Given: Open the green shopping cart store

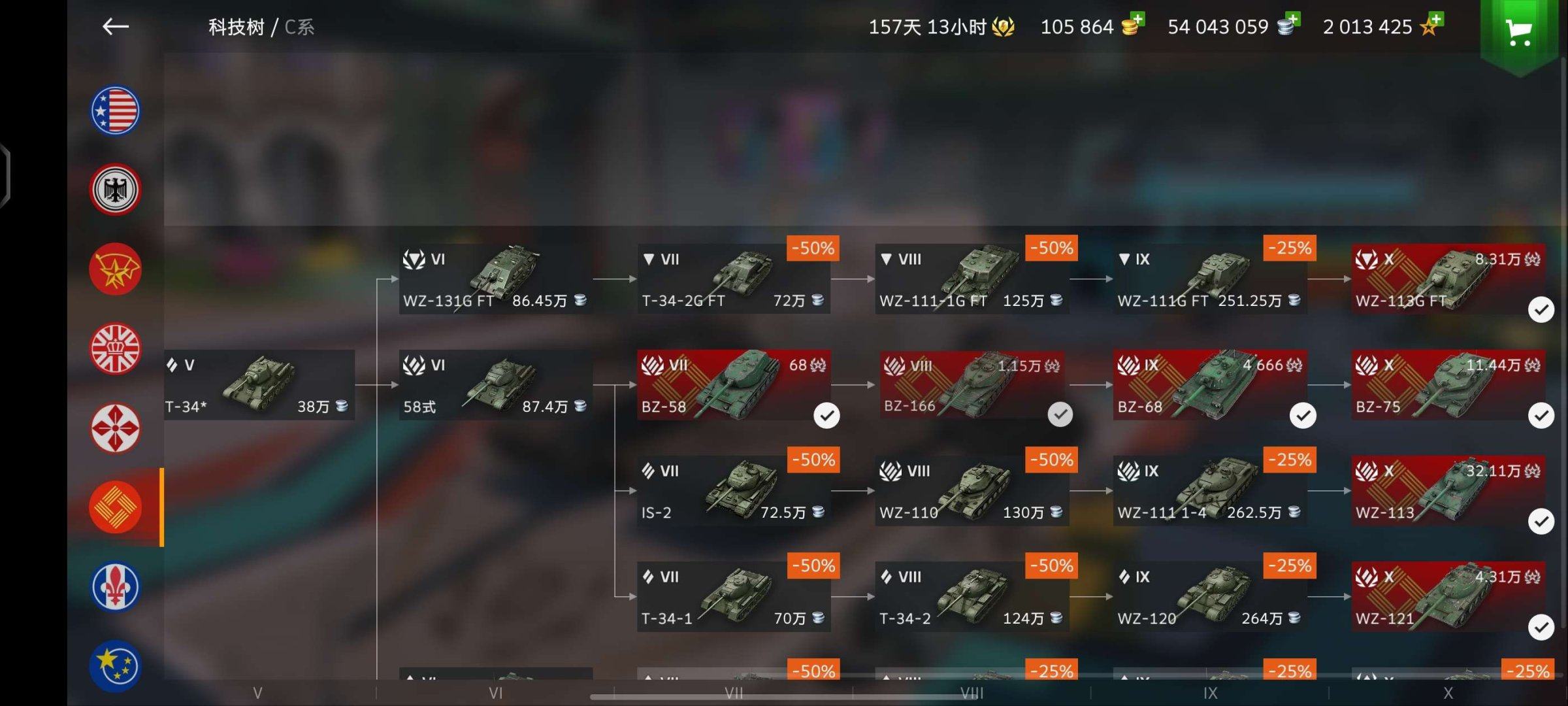Looking at the screenshot, I should pos(1519,33).
